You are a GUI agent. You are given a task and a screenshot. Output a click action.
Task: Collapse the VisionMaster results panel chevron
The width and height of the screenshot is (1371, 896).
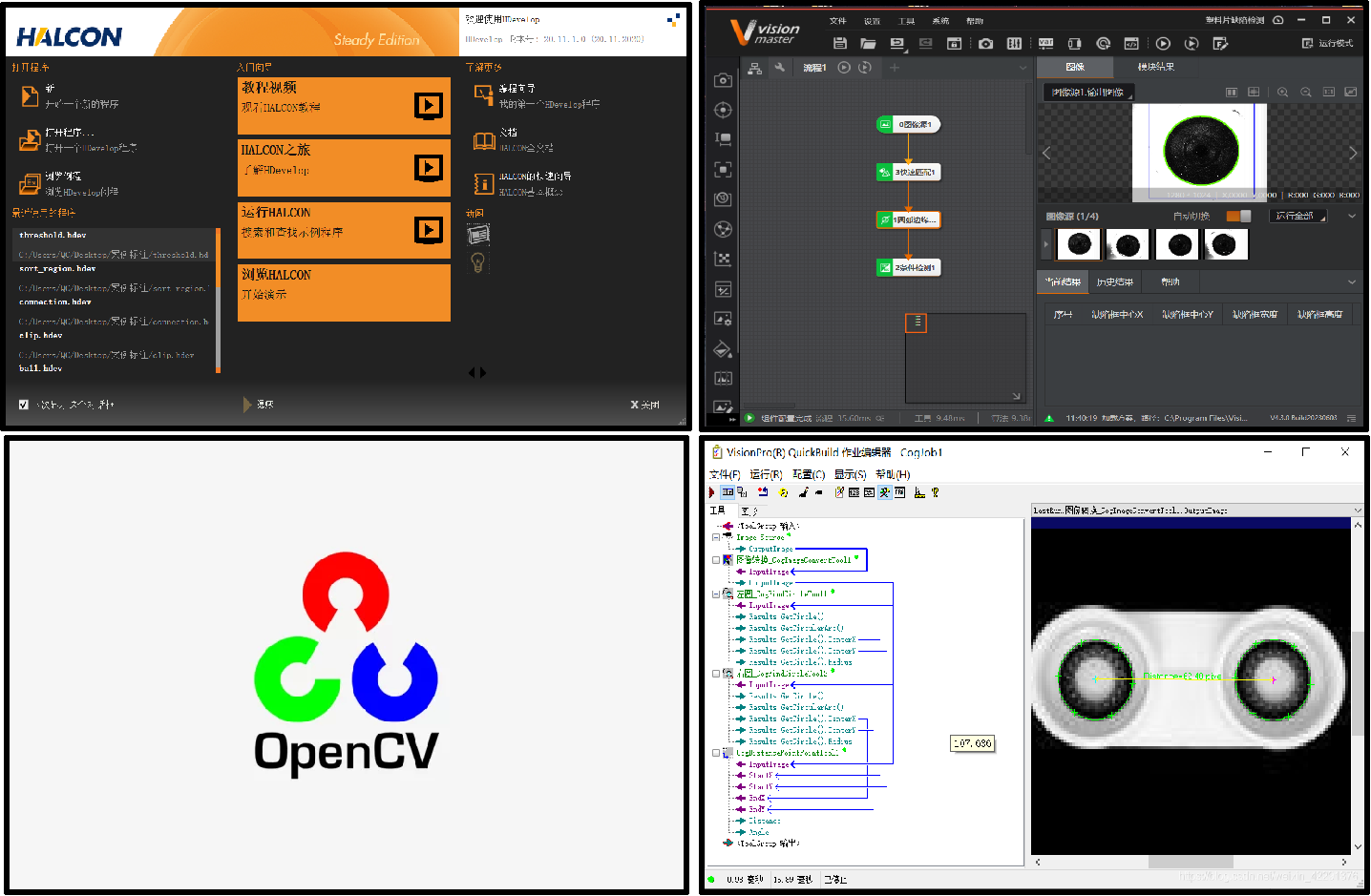click(1352, 282)
